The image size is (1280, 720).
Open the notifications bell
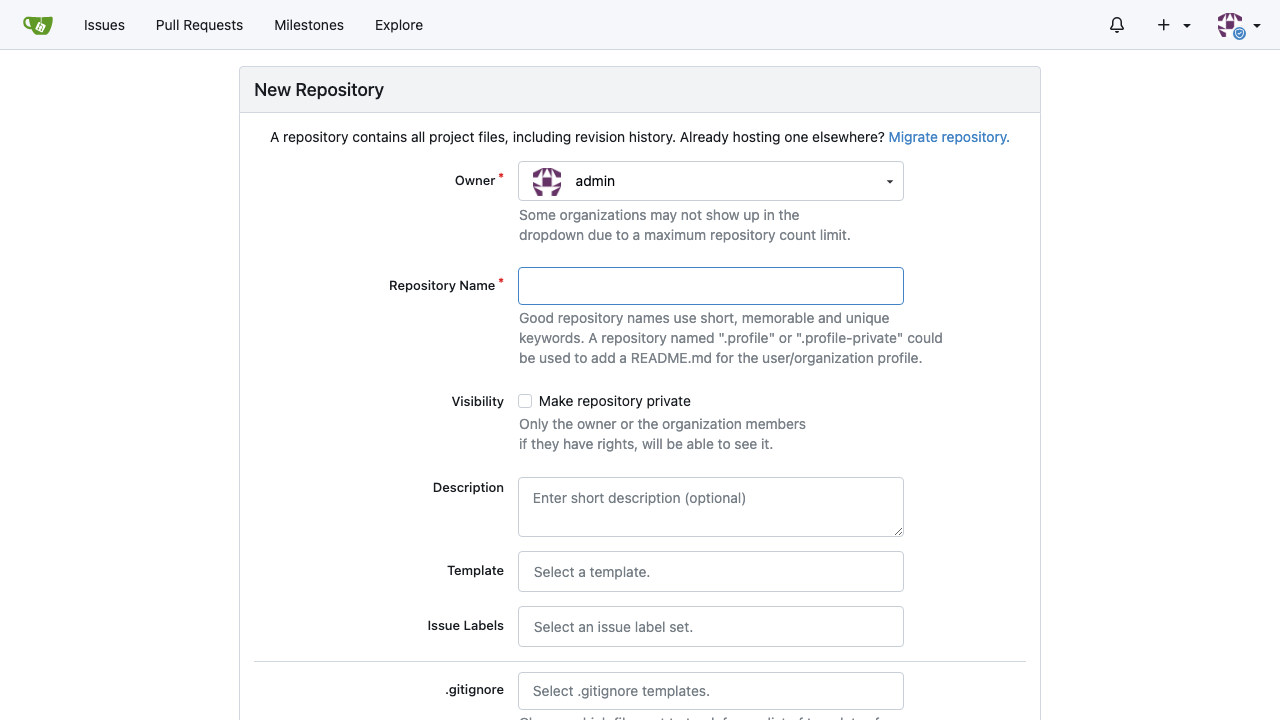(x=1117, y=25)
